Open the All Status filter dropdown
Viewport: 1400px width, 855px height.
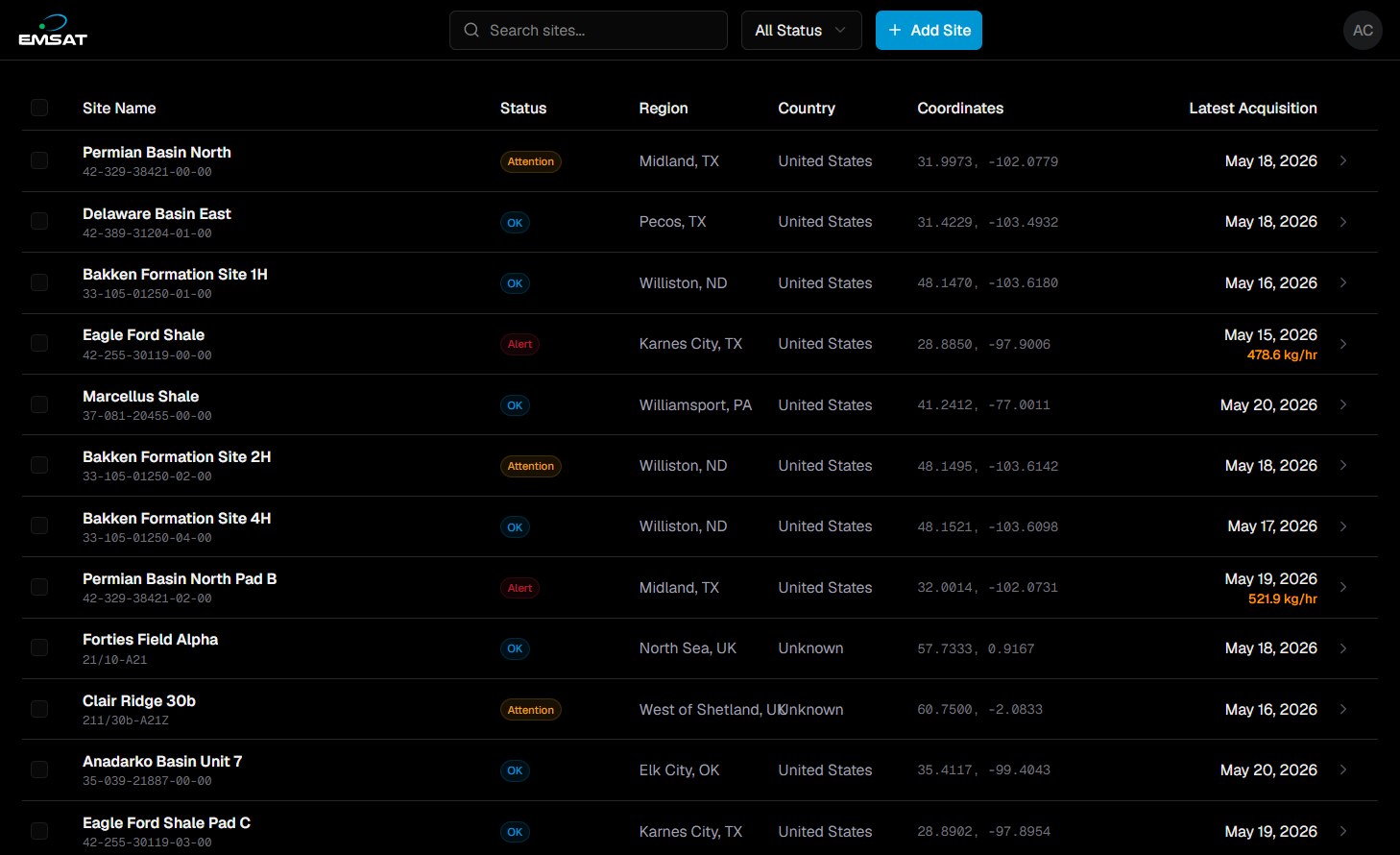click(801, 31)
